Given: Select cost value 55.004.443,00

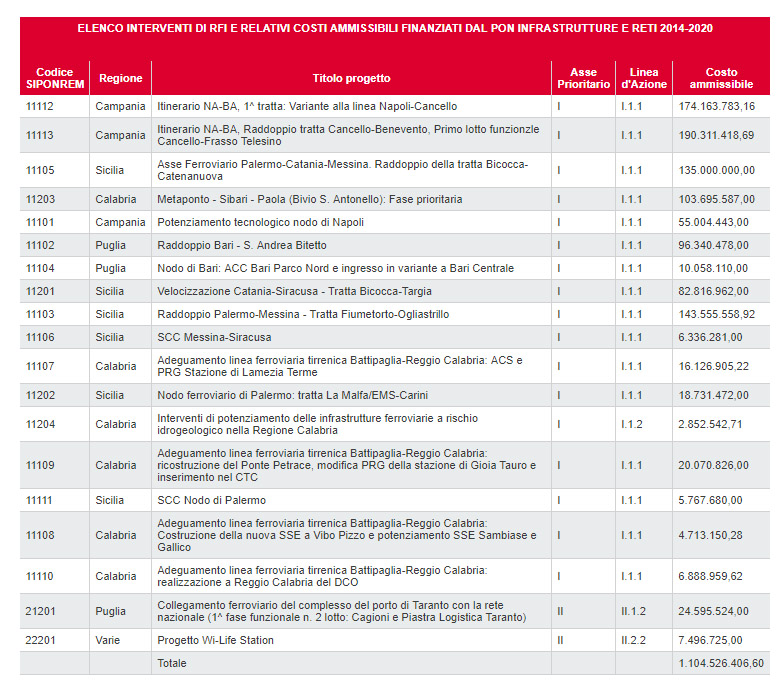Looking at the screenshot, I should coord(713,222).
